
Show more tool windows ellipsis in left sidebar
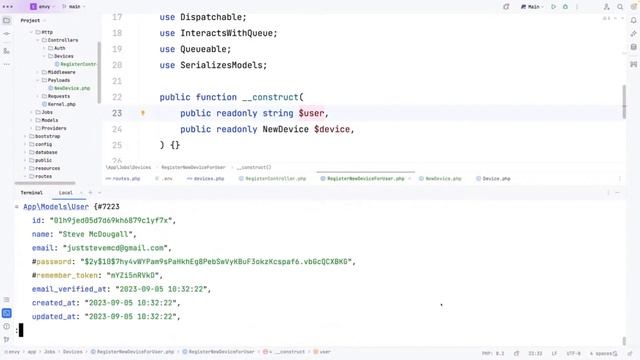[7, 64]
